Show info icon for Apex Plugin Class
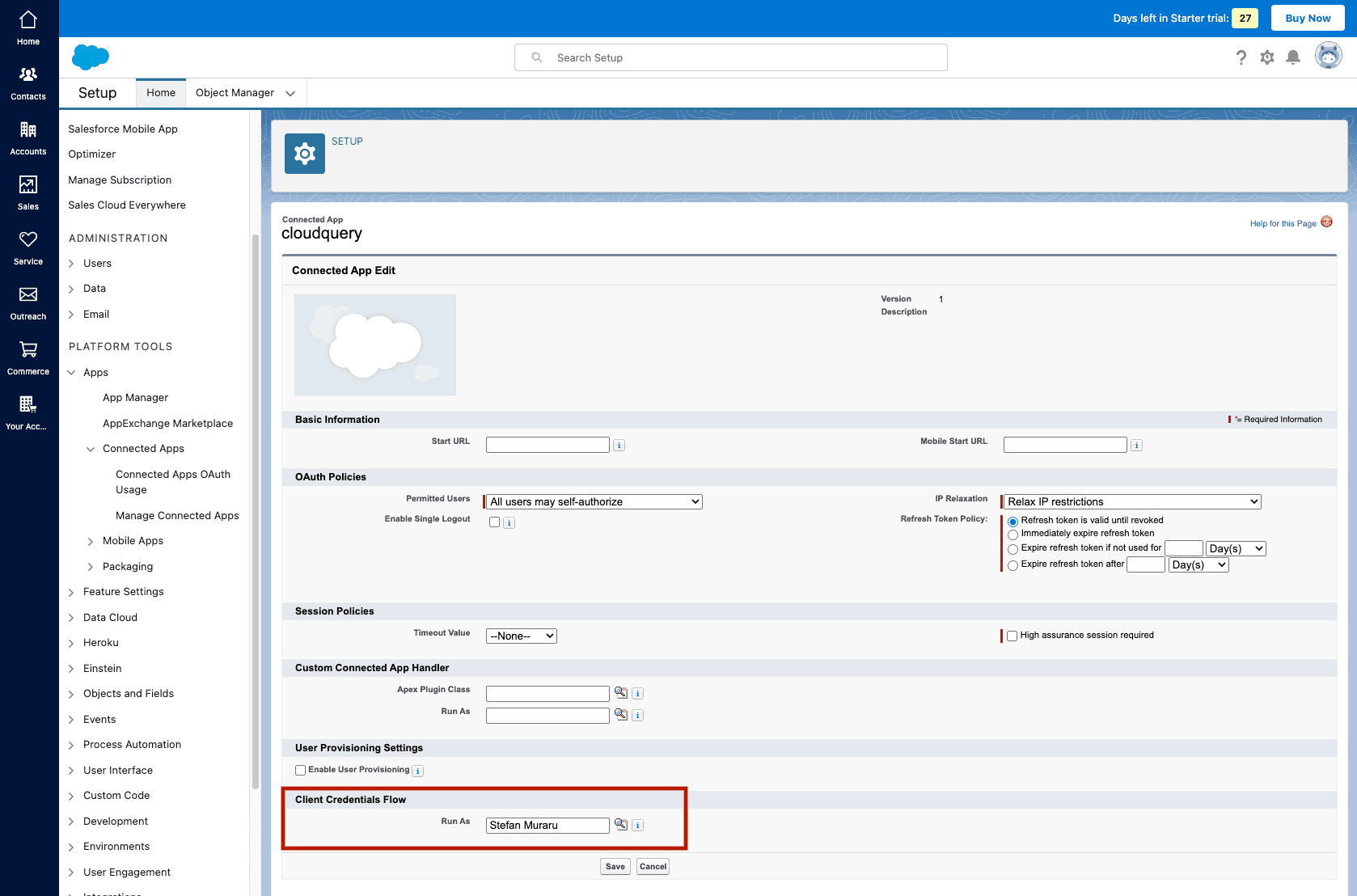1357x896 pixels. click(637, 694)
